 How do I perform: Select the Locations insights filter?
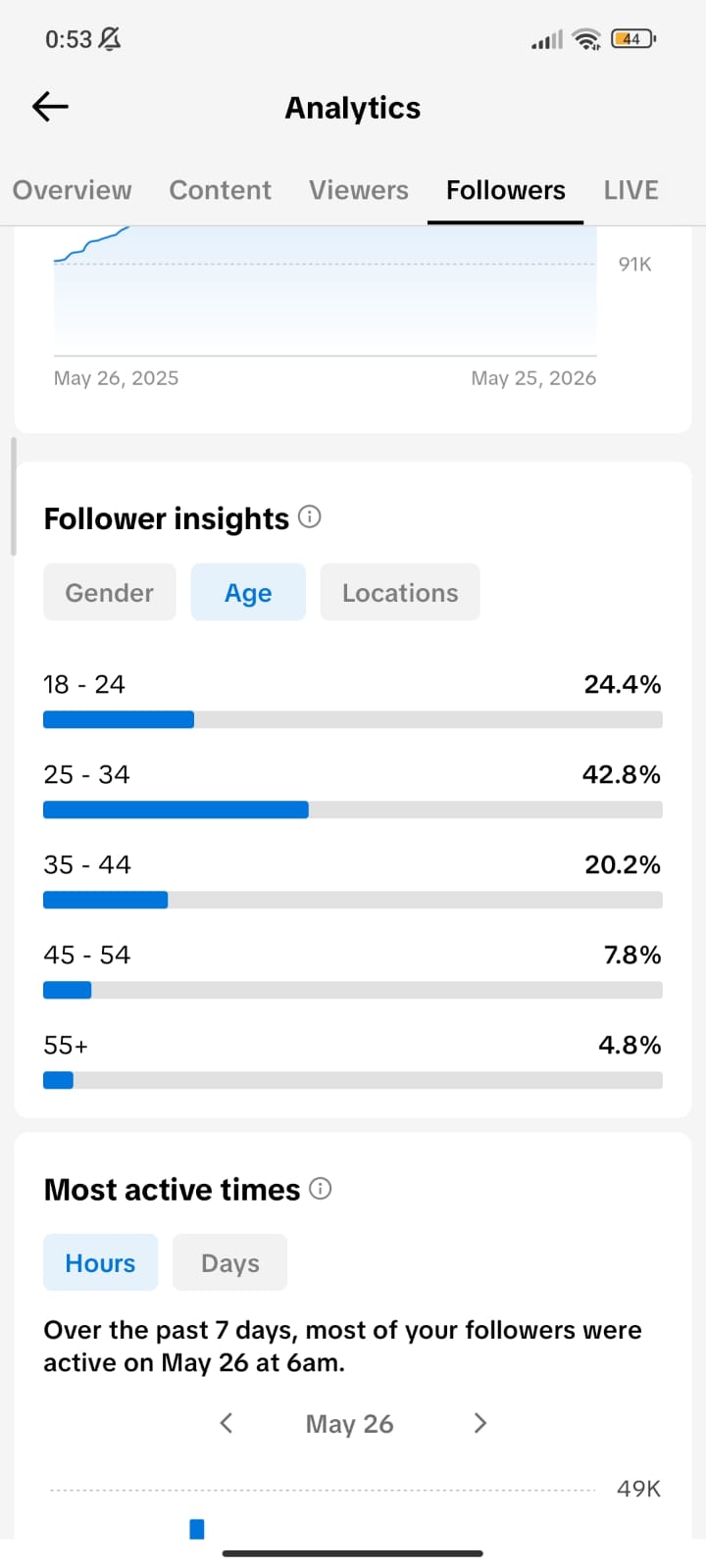coord(400,592)
